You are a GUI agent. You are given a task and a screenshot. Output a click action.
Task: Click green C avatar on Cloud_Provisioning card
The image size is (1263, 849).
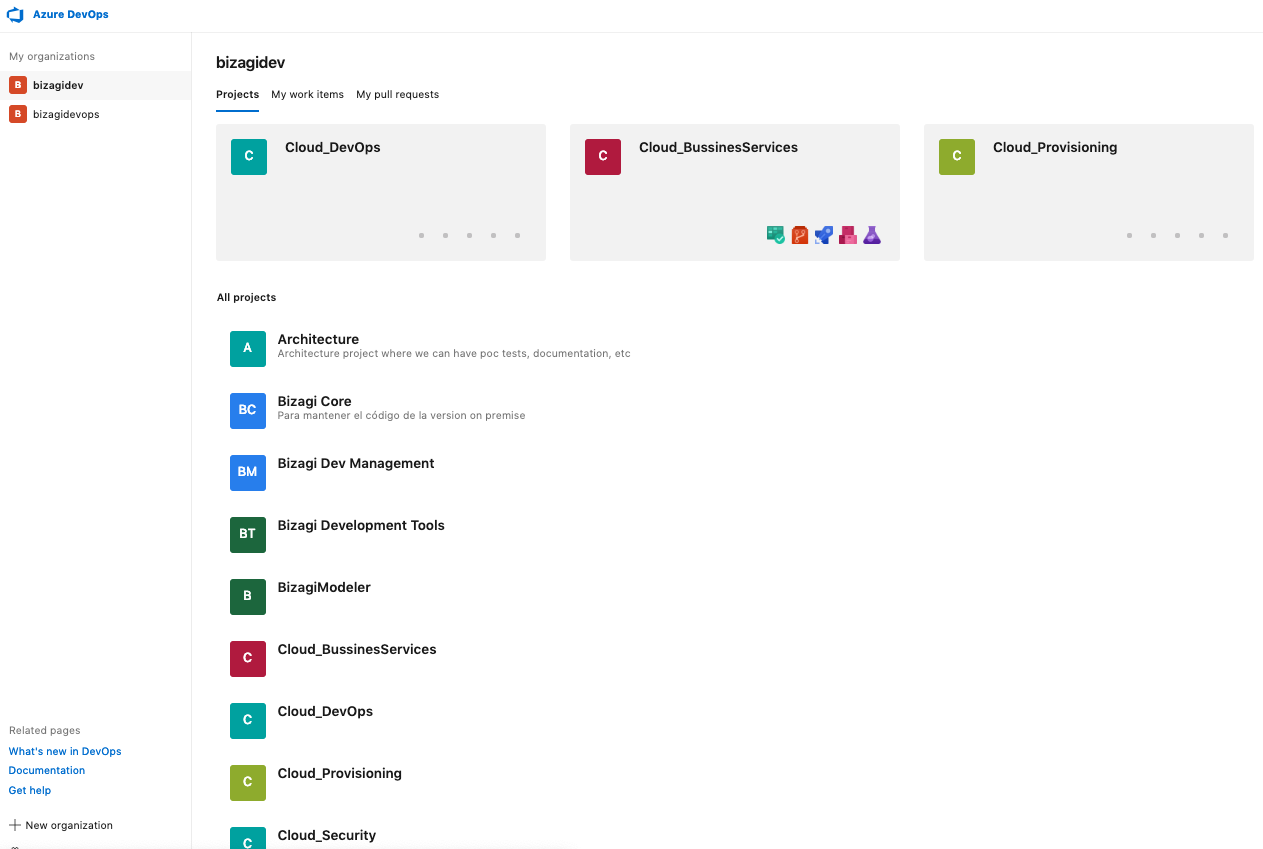tap(957, 157)
